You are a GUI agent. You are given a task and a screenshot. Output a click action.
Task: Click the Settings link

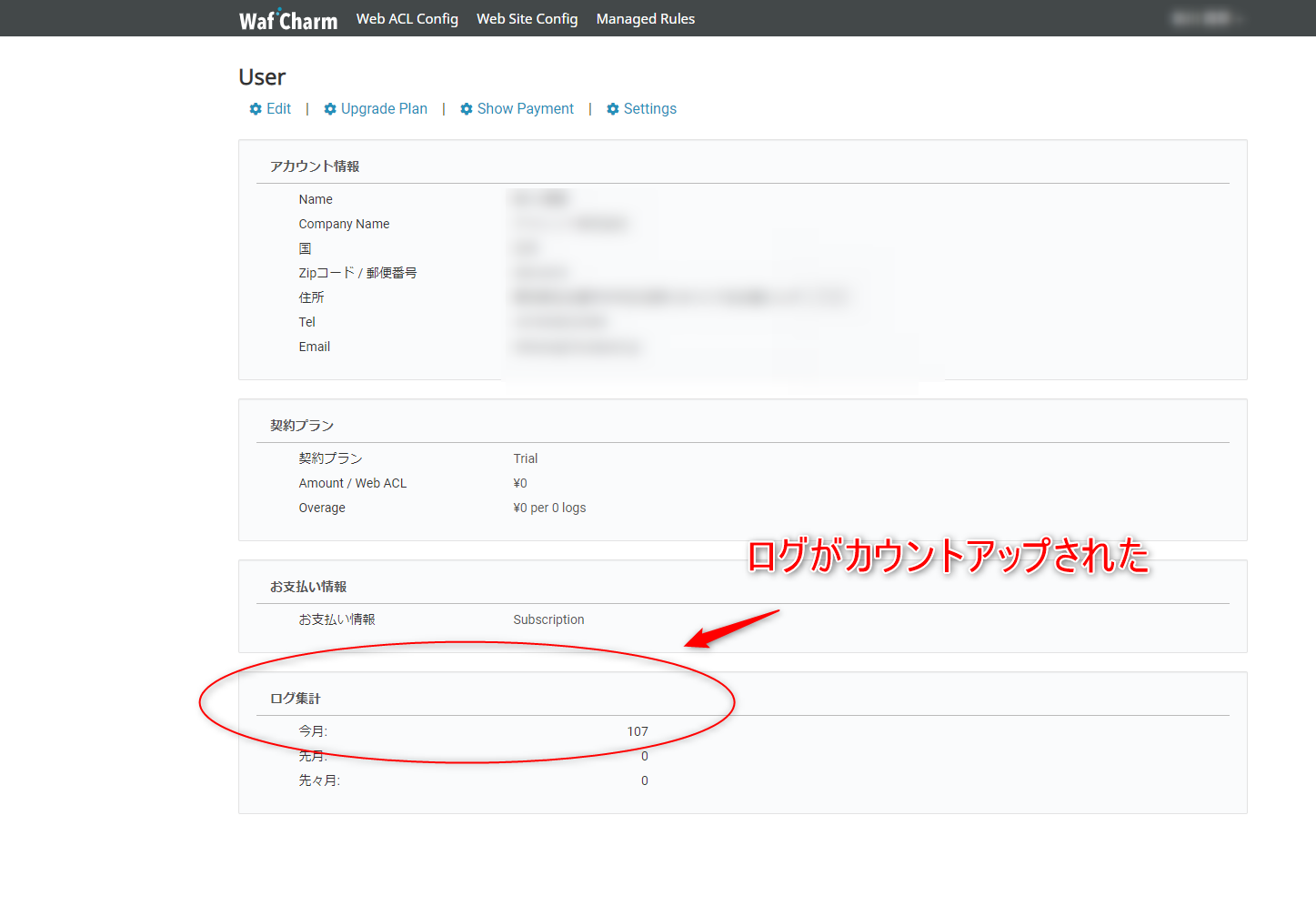649,108
